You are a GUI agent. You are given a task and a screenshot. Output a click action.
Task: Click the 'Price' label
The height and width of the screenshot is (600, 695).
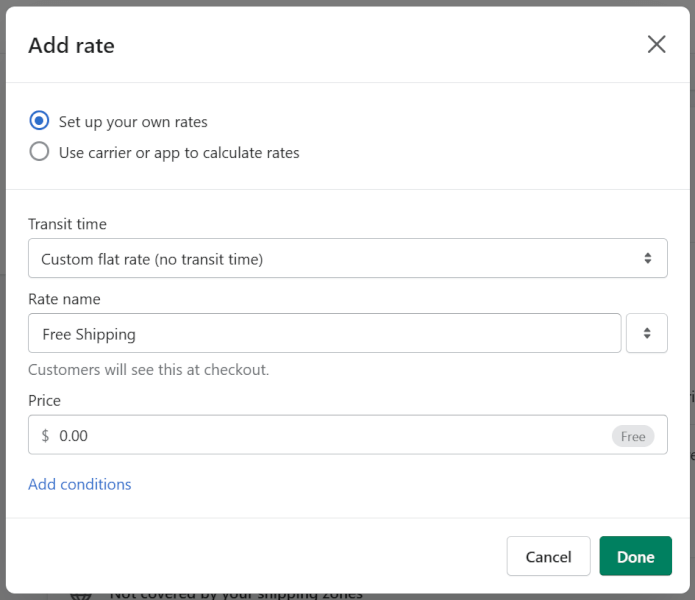pos(44,401)
